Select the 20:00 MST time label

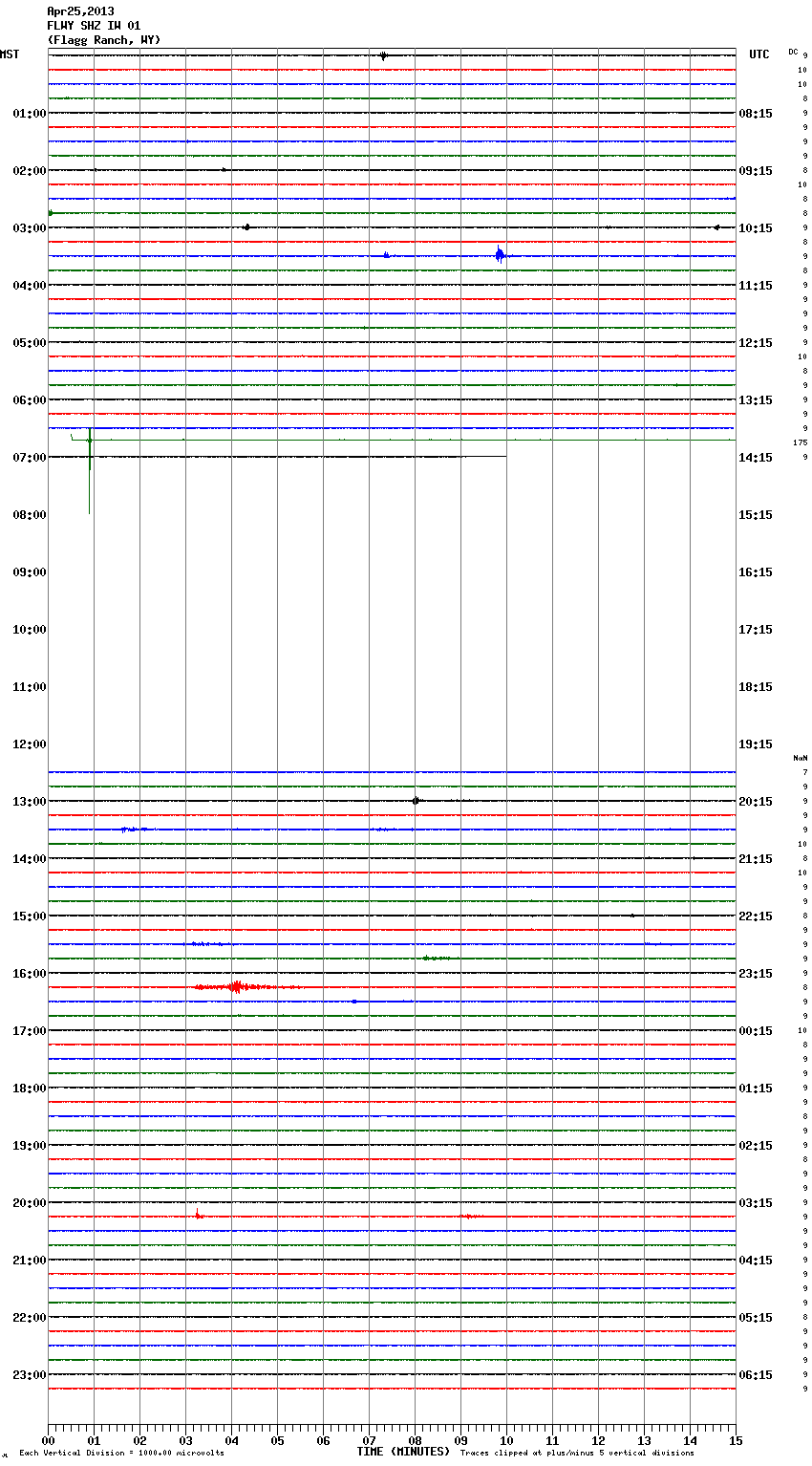pos(29,1203)
